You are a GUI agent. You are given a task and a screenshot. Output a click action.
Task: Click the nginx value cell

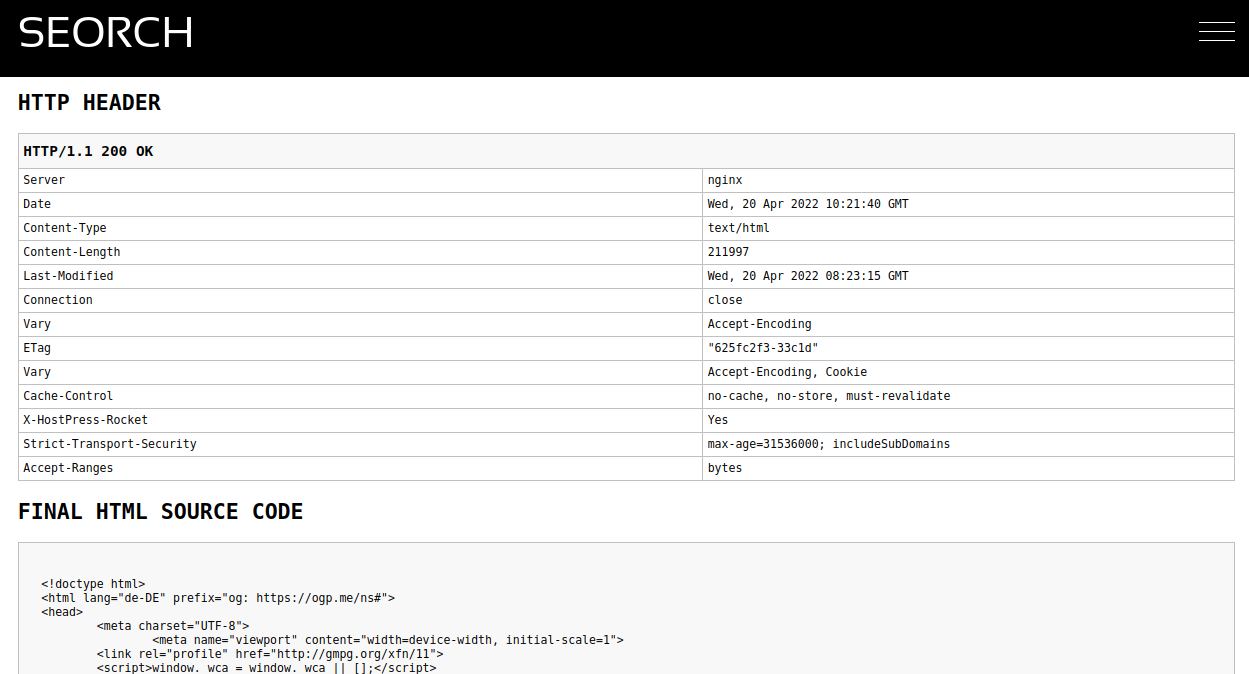[968, 181]
